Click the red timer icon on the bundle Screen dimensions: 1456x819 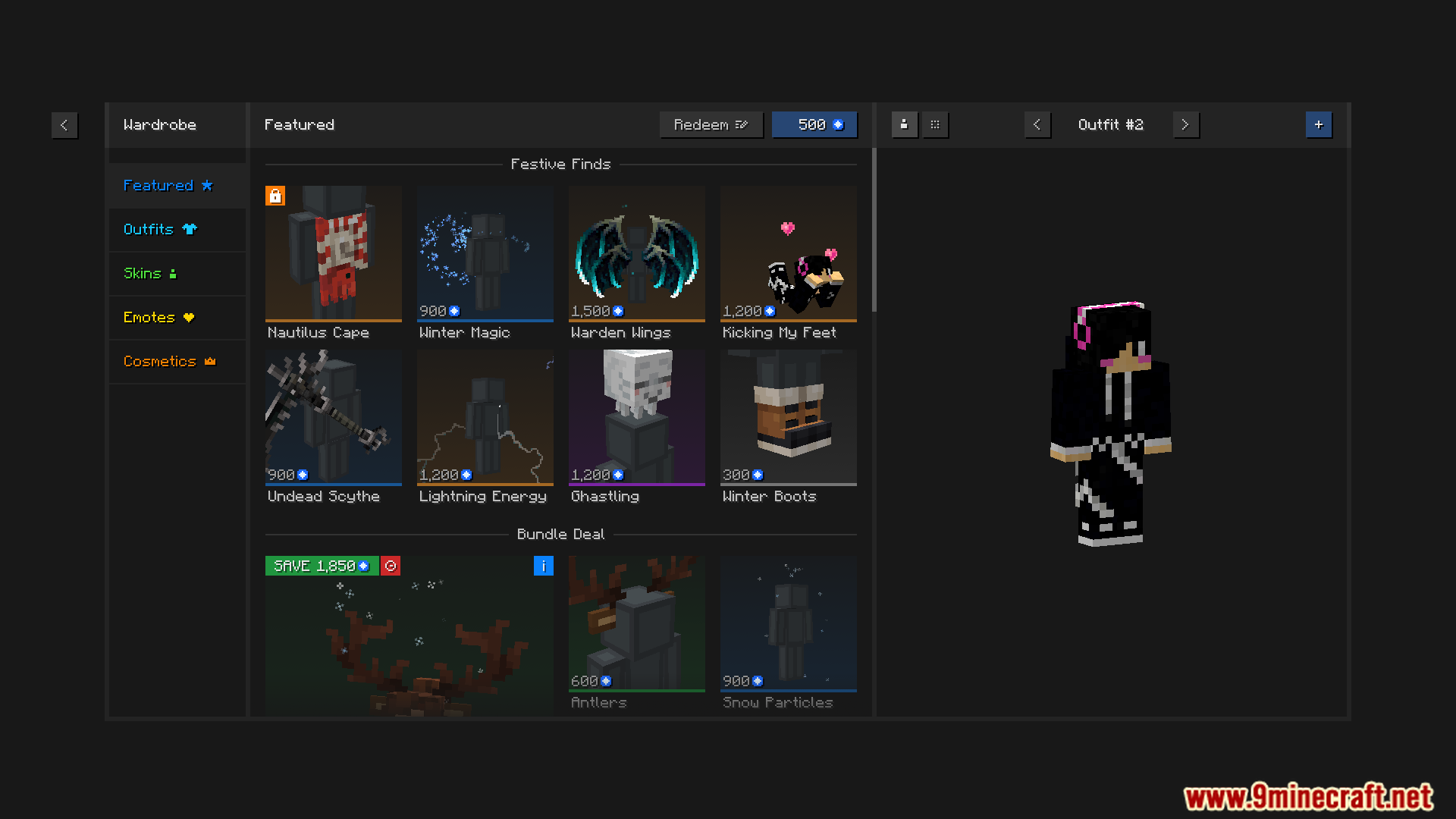[x=391, y=566]
